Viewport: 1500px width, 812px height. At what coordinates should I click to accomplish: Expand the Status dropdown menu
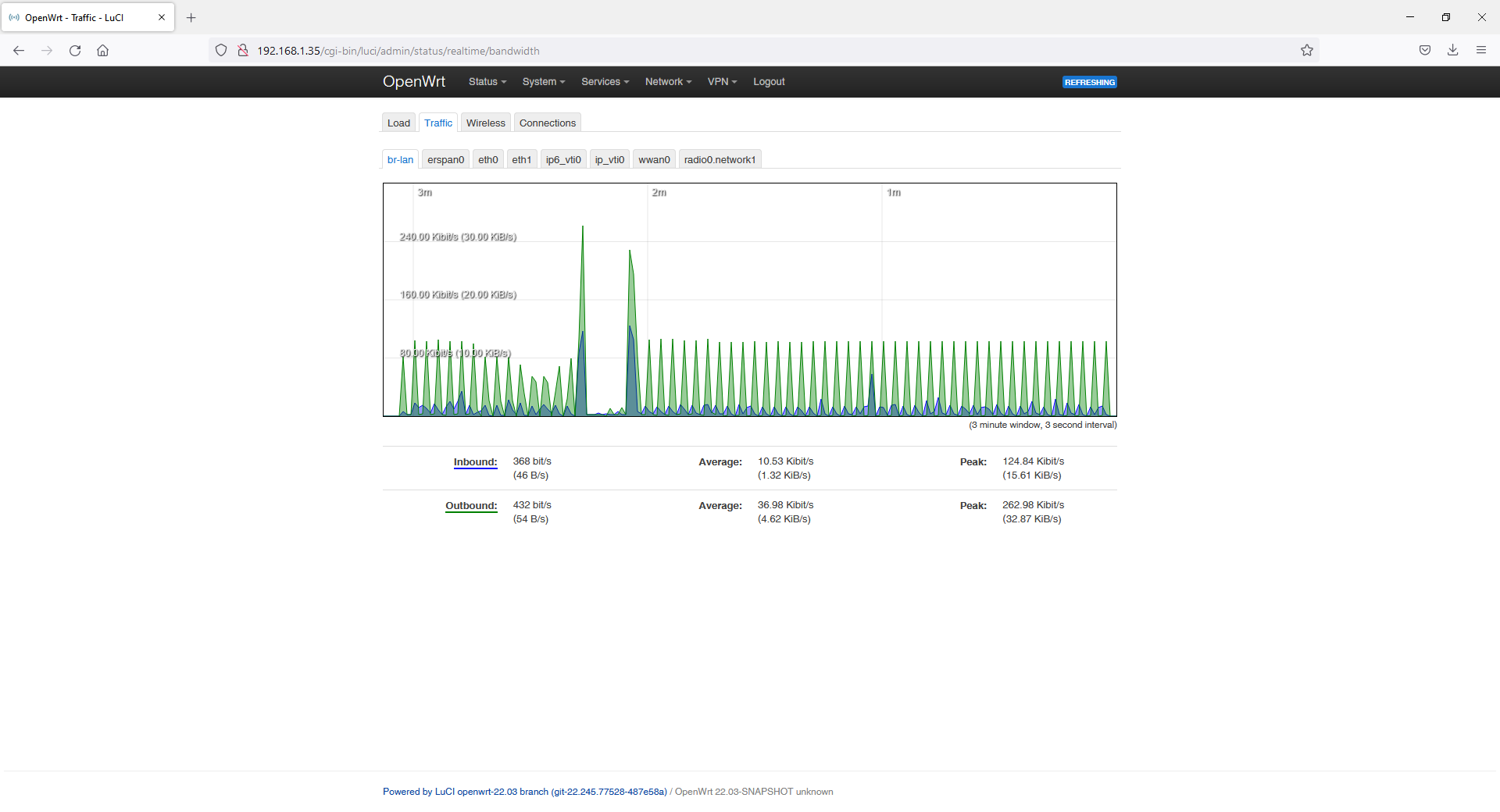pyautogui.click(x=487, y=82)
